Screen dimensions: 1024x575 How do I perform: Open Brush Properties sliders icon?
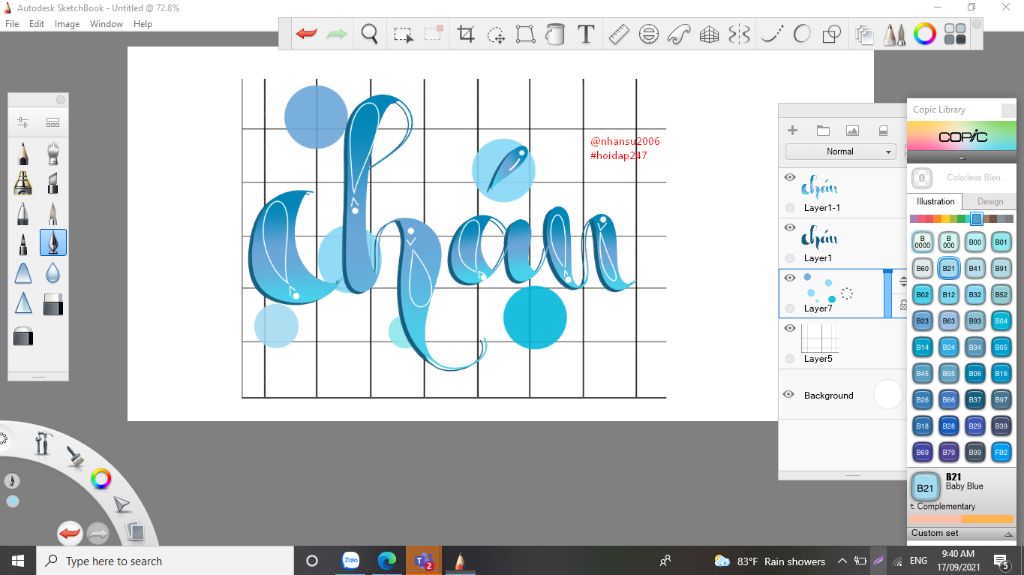pos(23,122)
